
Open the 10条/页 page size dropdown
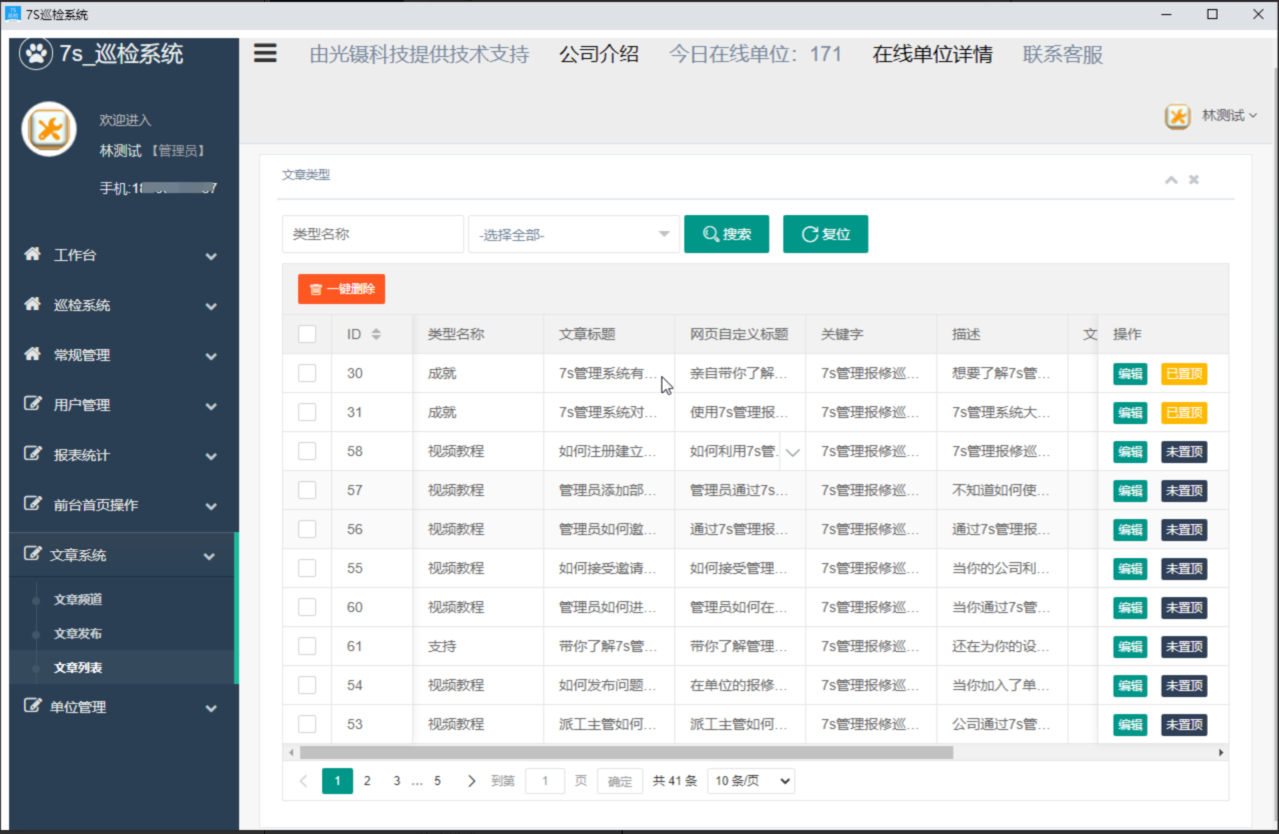pyautogui.click(x=750, y=781)
